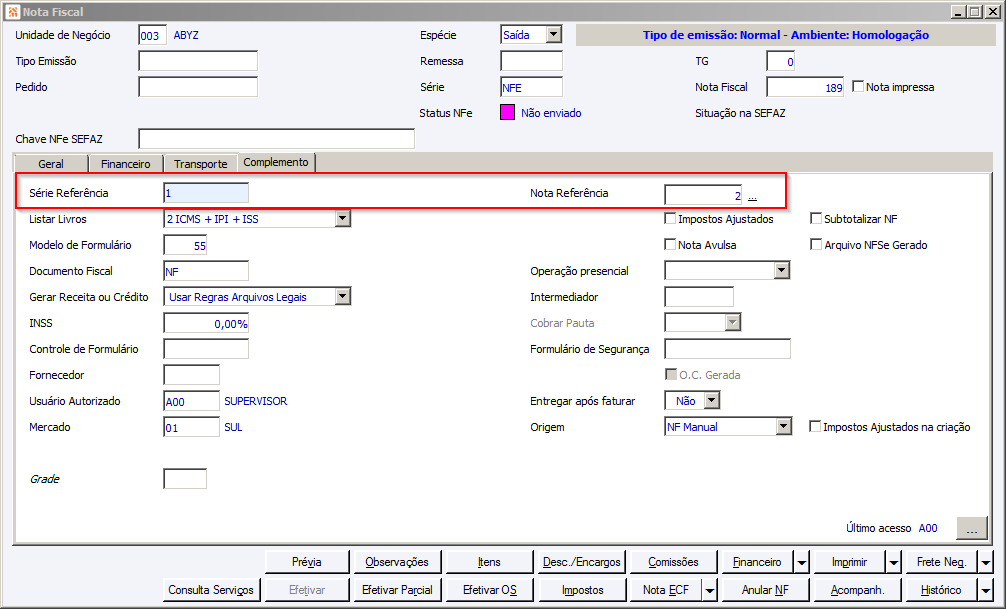Click the INSS percentage field

click(x=206, y=323)
